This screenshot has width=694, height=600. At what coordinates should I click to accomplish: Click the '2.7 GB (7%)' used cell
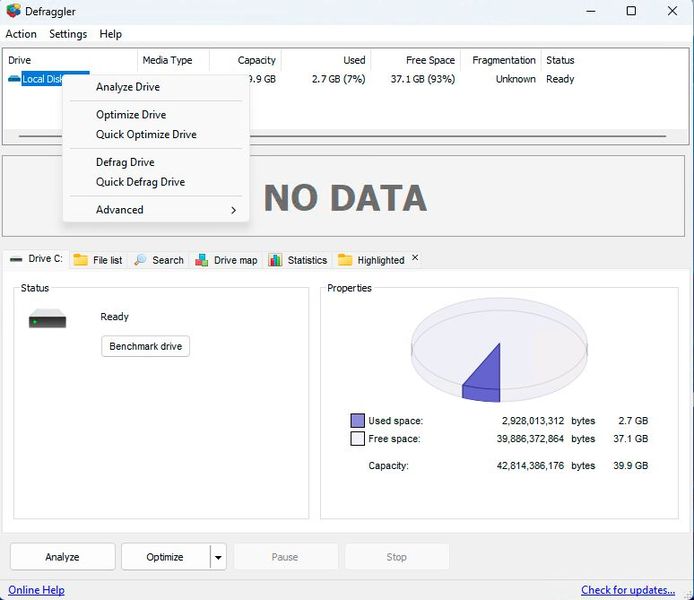339,79
